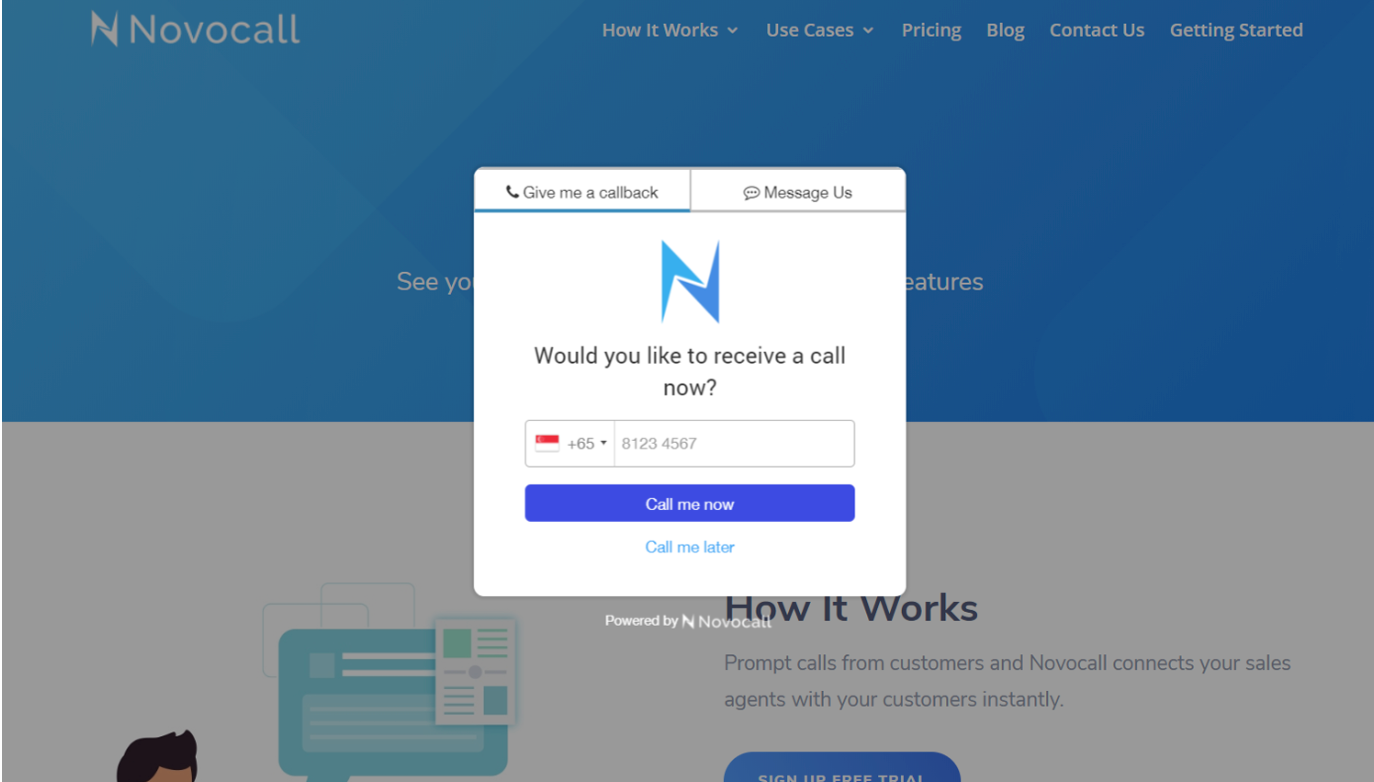1374x782 pixels.
Task: Go to Contact Us
Action: pyautogui.click(x=1097, y=30)
